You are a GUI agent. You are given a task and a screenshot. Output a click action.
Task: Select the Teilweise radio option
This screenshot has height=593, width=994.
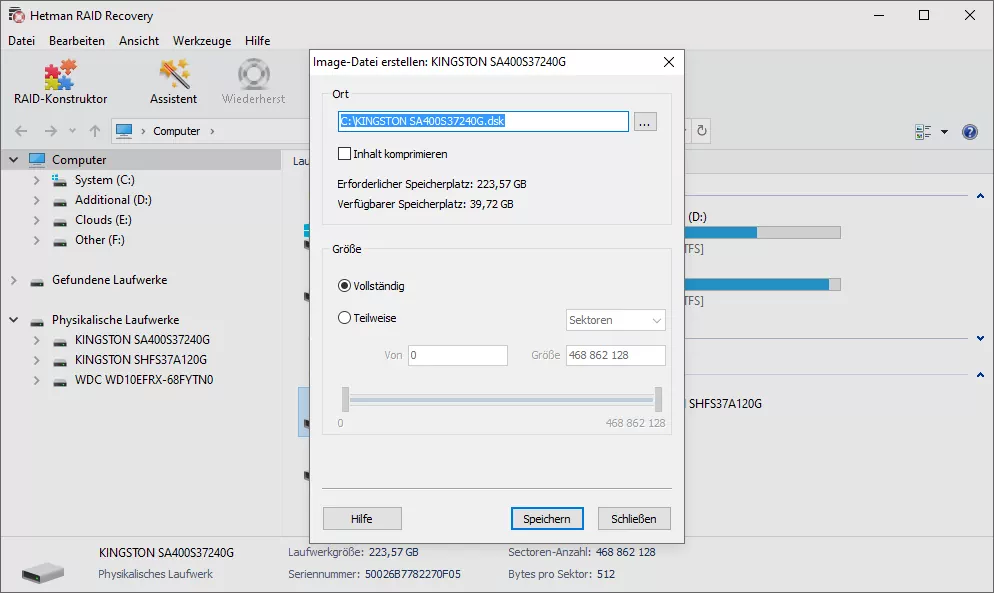point(344,318)
